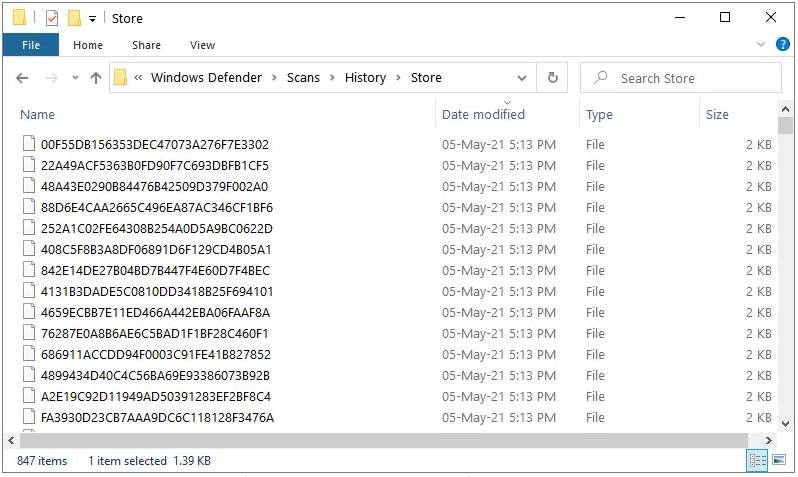
Task: Select file FA3930D23CB7AAA9DC6C118128F3476A
Action: (157, 417)
